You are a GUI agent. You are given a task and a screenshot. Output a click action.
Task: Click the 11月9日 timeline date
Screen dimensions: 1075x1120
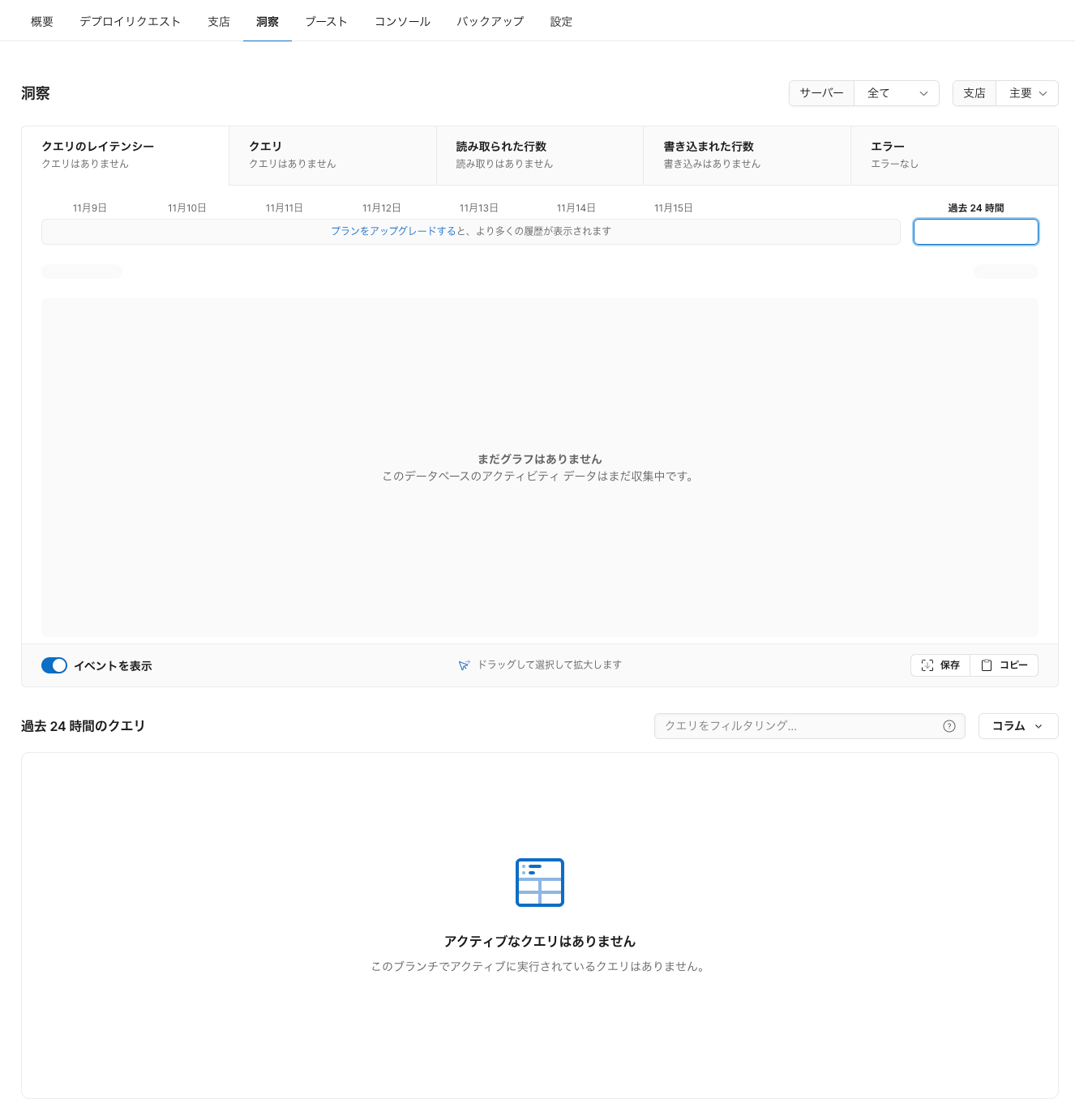90,208
